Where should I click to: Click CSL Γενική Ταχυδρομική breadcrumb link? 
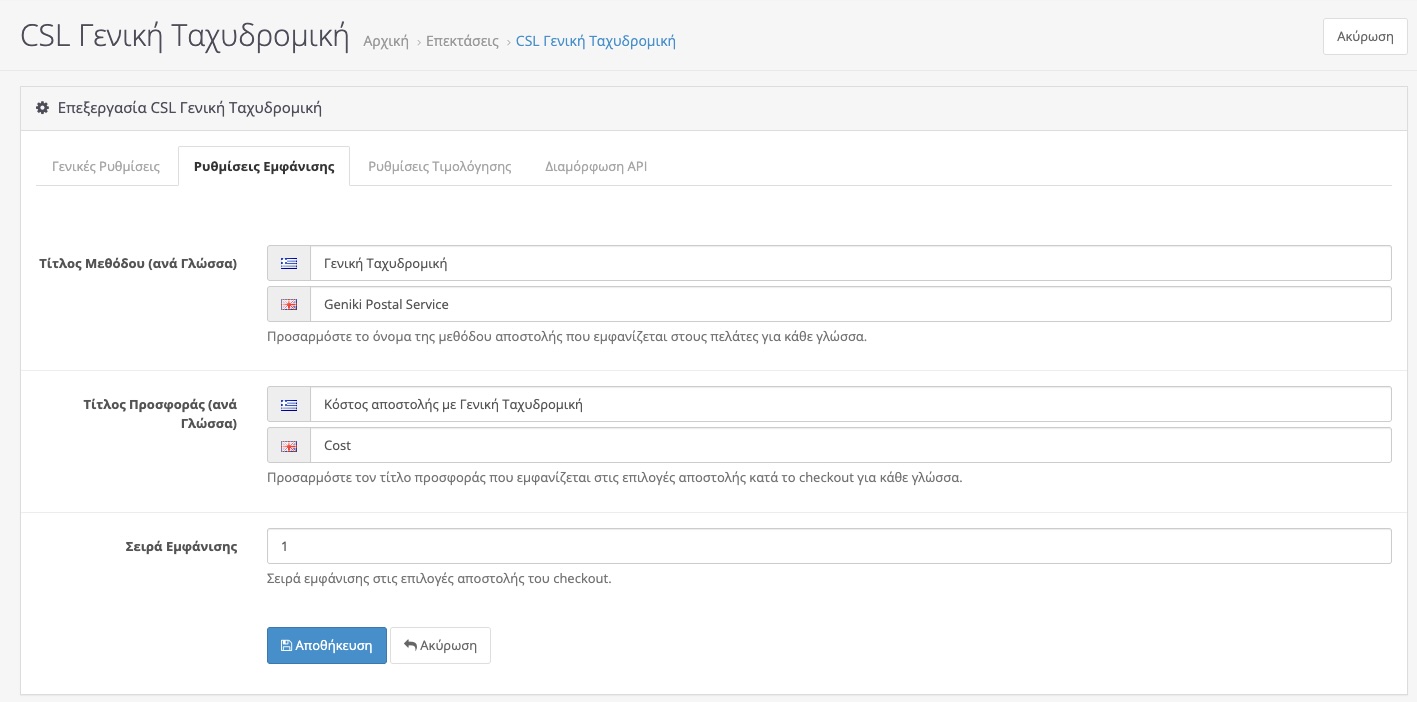(x=596, y=41)
